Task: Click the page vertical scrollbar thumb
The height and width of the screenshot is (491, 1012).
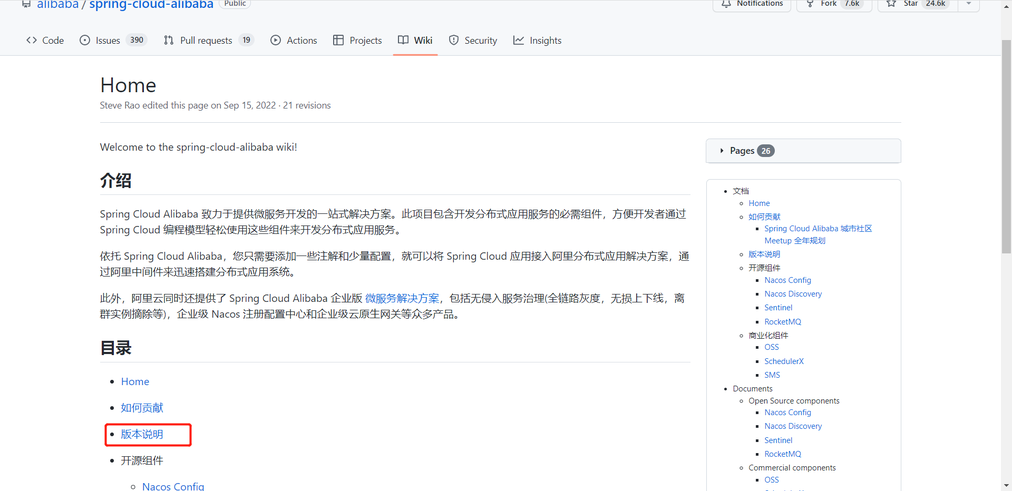Action: [x=1006, y=145]
